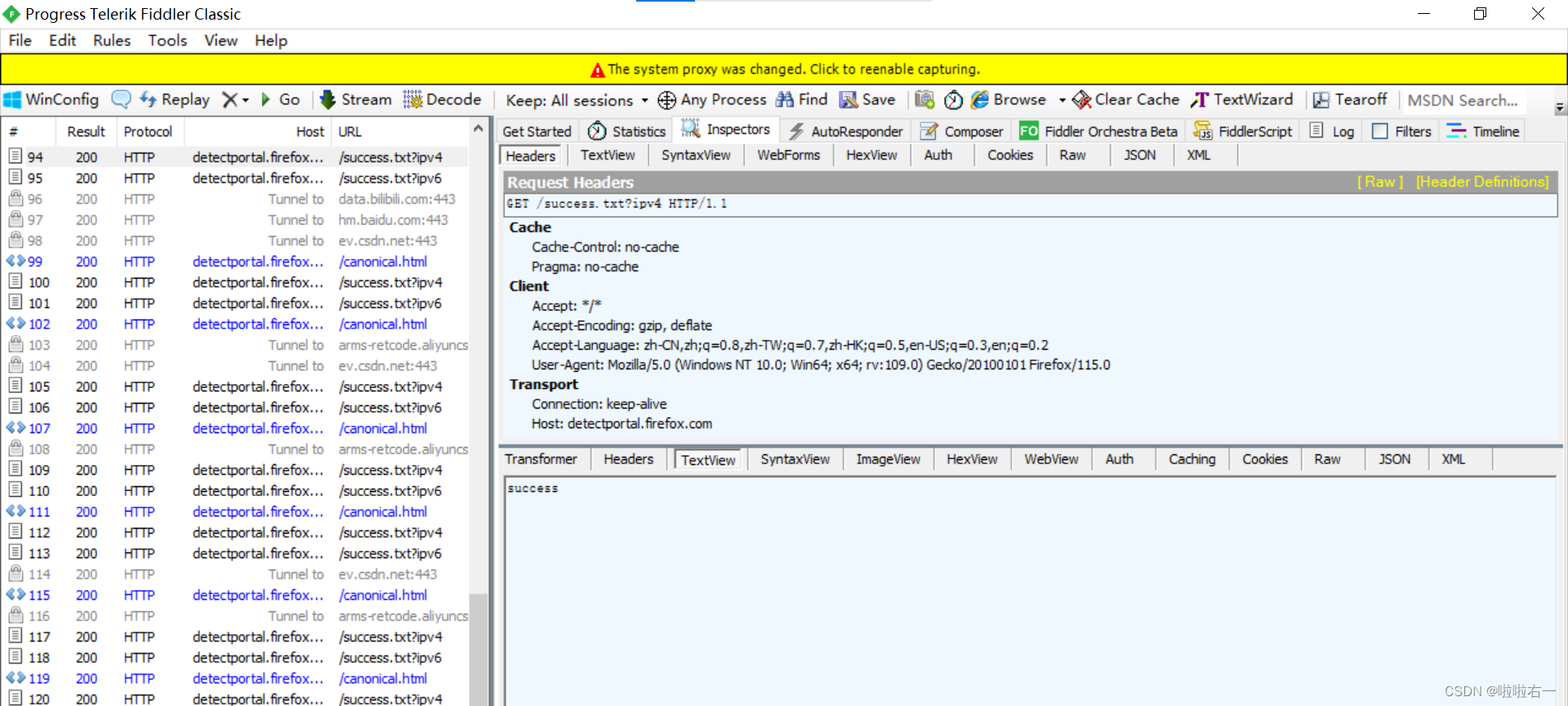Click Browse in the toolbar
Screen dimensions: 1568x706
1009,100
